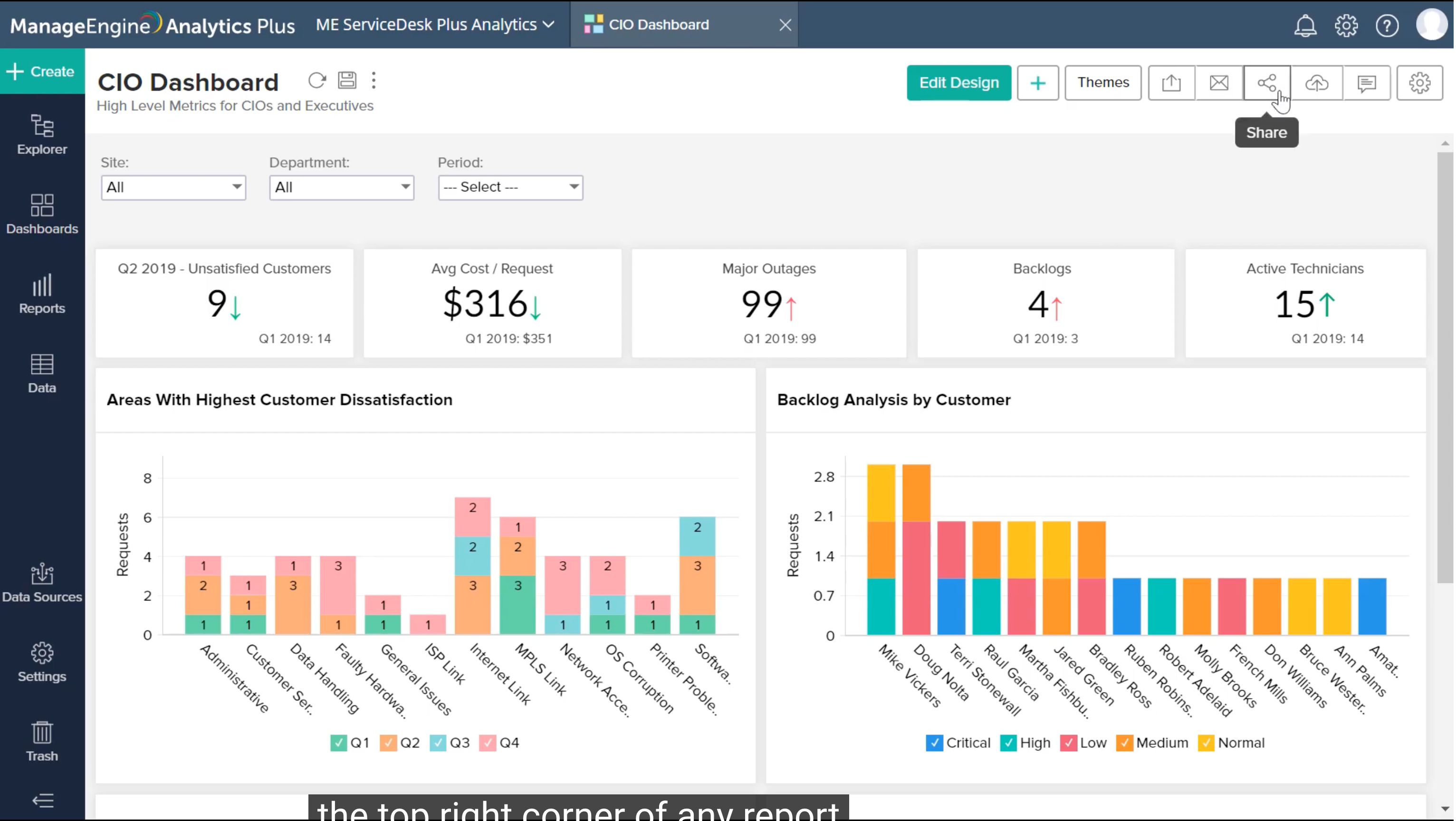1456x821 pixels.
Task: Click the save icon beside title
Action: click(x=347, y=81)
